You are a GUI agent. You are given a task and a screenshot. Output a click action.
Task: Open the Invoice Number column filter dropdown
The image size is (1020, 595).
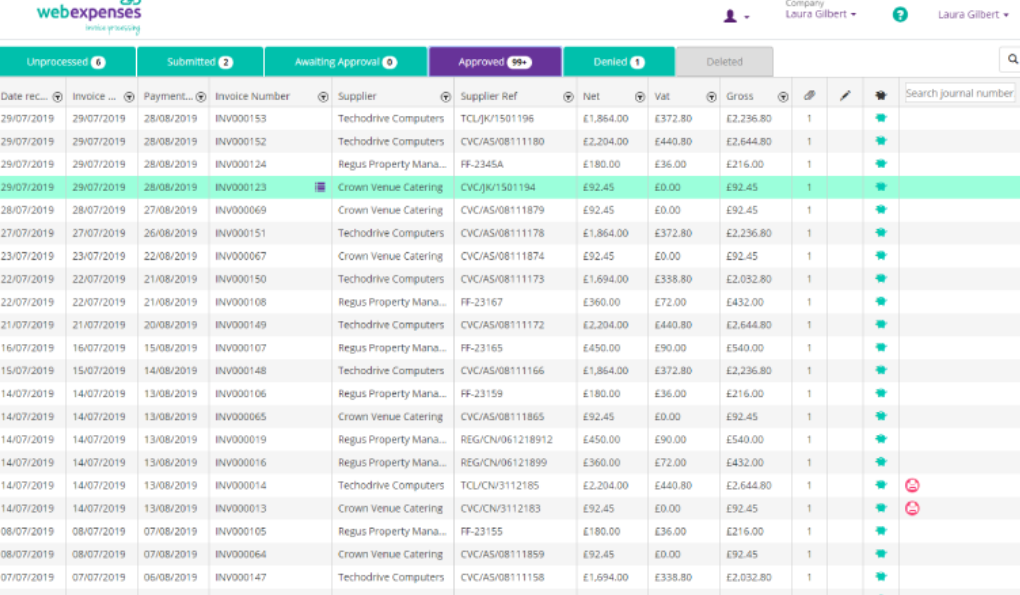pyautogui.click(x=323, y=97)
